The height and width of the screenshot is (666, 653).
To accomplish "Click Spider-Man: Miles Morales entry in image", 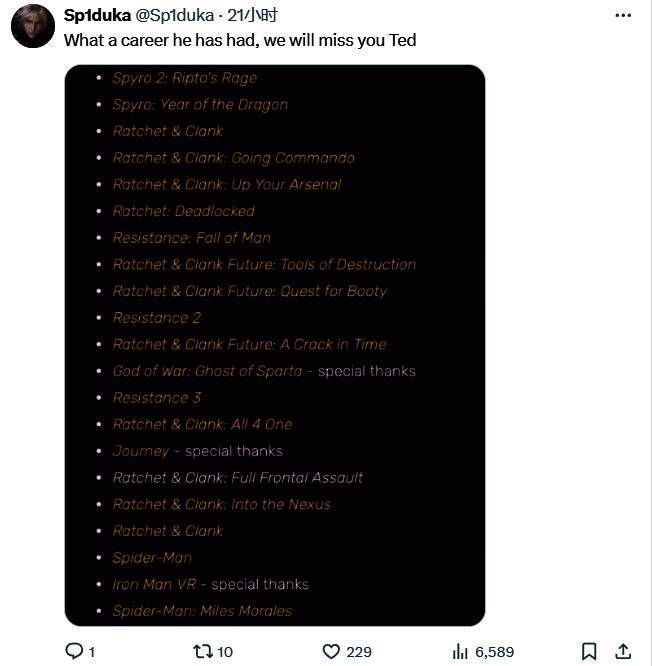I will click(202, 610).
